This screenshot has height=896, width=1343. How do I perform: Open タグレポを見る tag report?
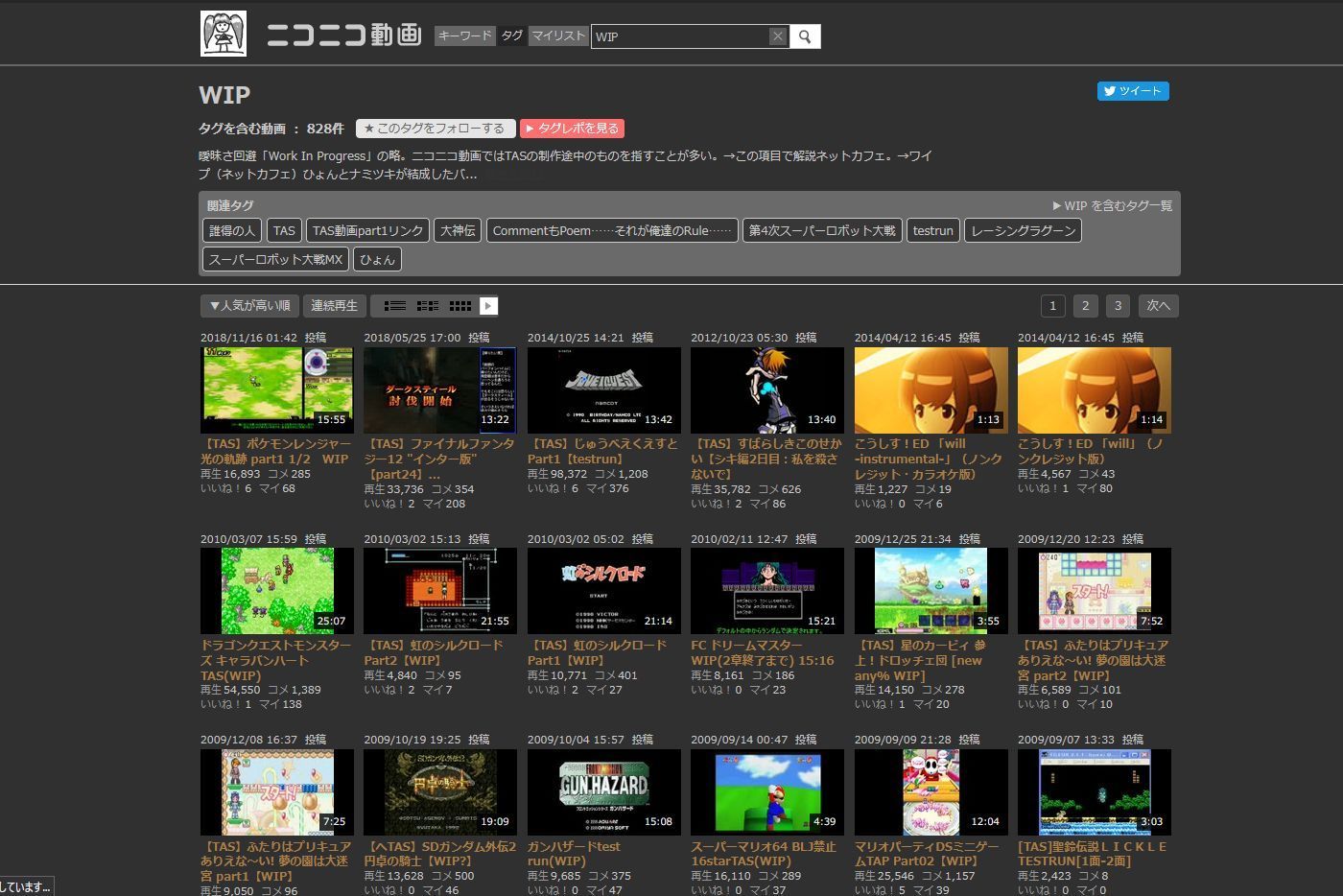[573, 129]
